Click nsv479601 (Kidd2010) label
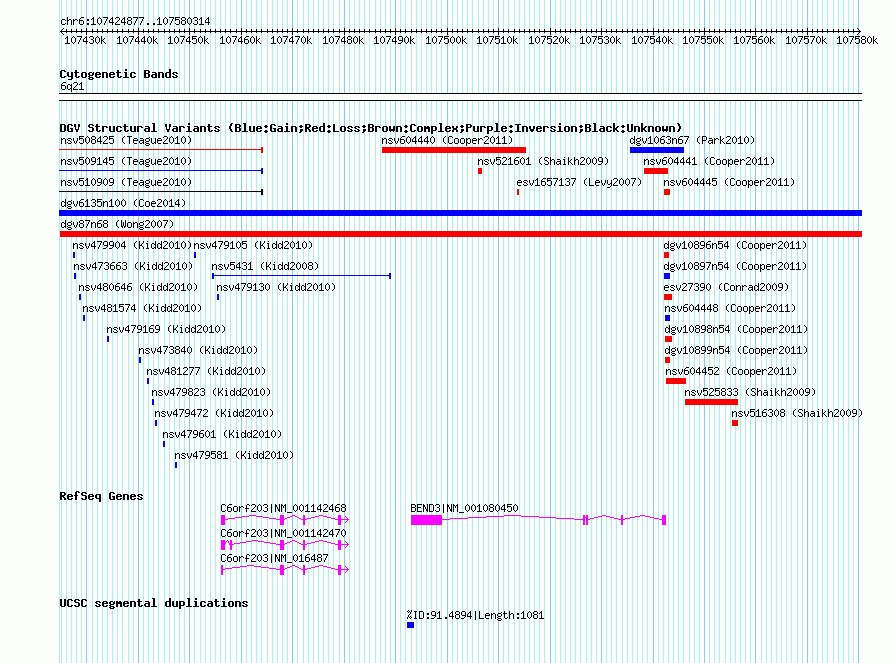 pyautogui.click(x=222, y=434)
